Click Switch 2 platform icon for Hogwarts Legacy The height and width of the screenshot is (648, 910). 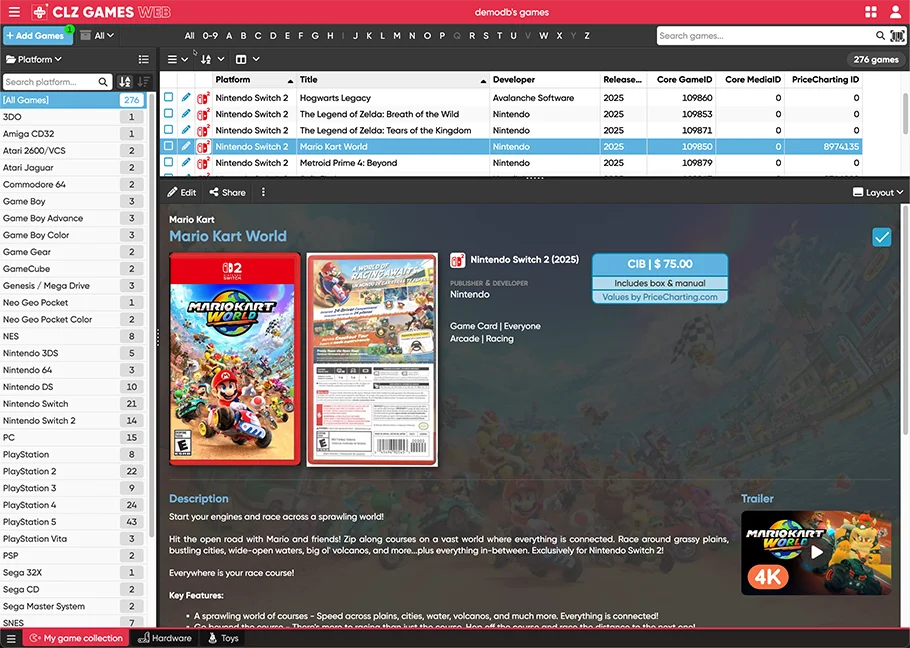203,98
